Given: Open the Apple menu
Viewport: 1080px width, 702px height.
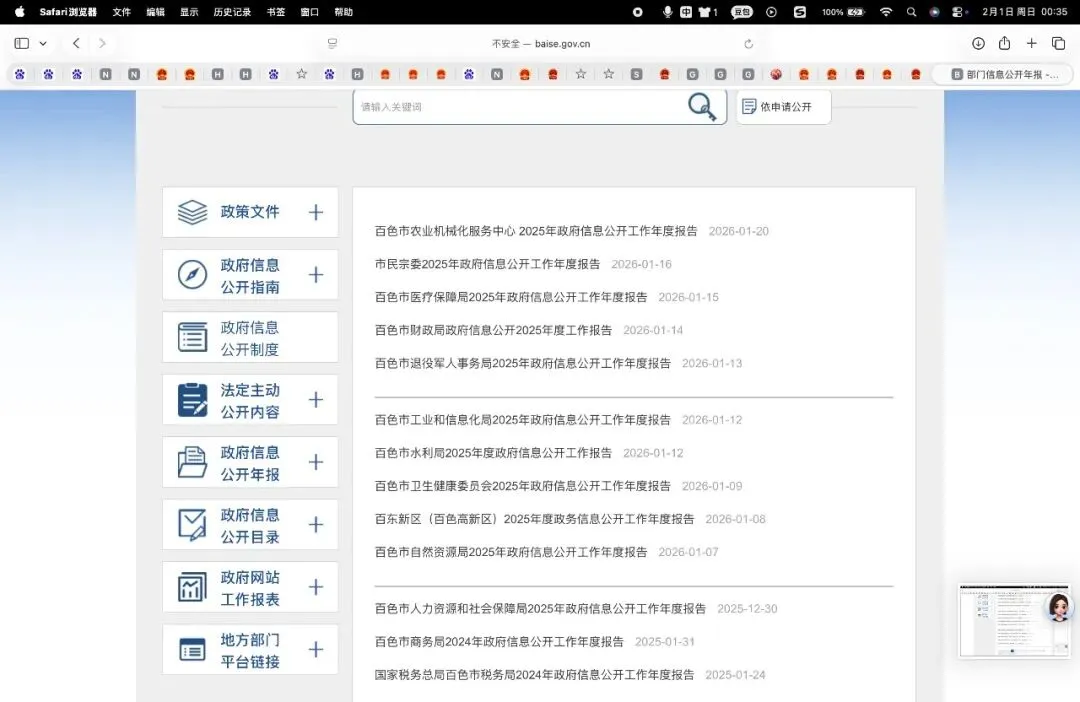Looking at the screenshot, I should coord(20,12).
